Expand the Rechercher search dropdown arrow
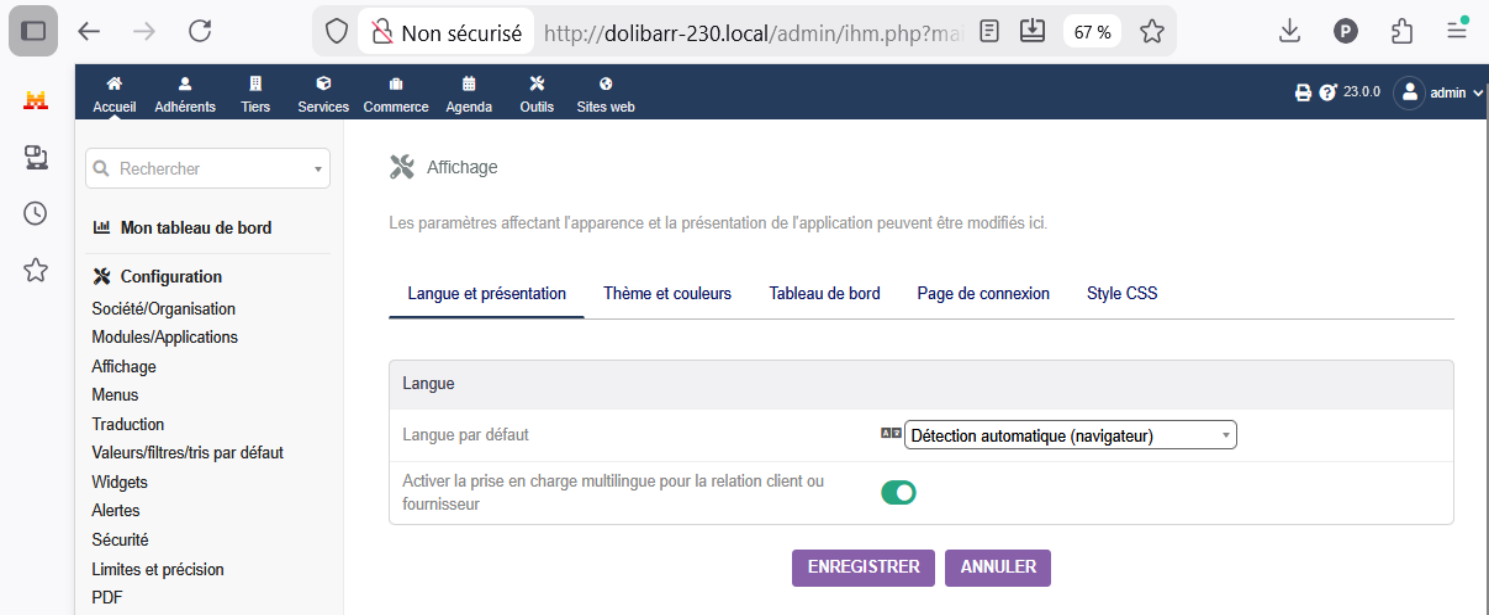 (x=318, y=169)
